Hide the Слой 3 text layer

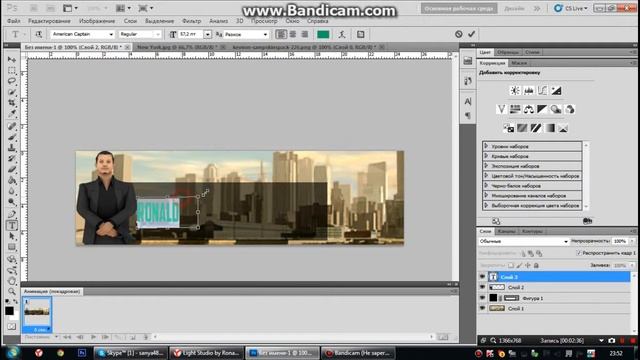482,277
